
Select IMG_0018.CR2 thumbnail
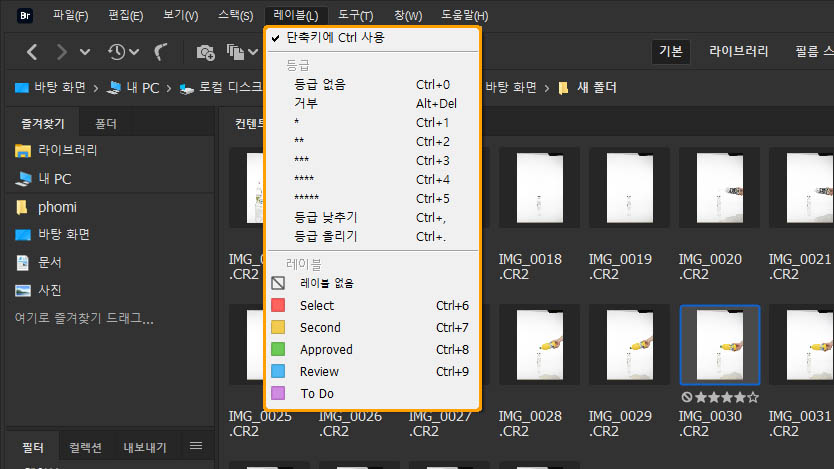[539, 188]
